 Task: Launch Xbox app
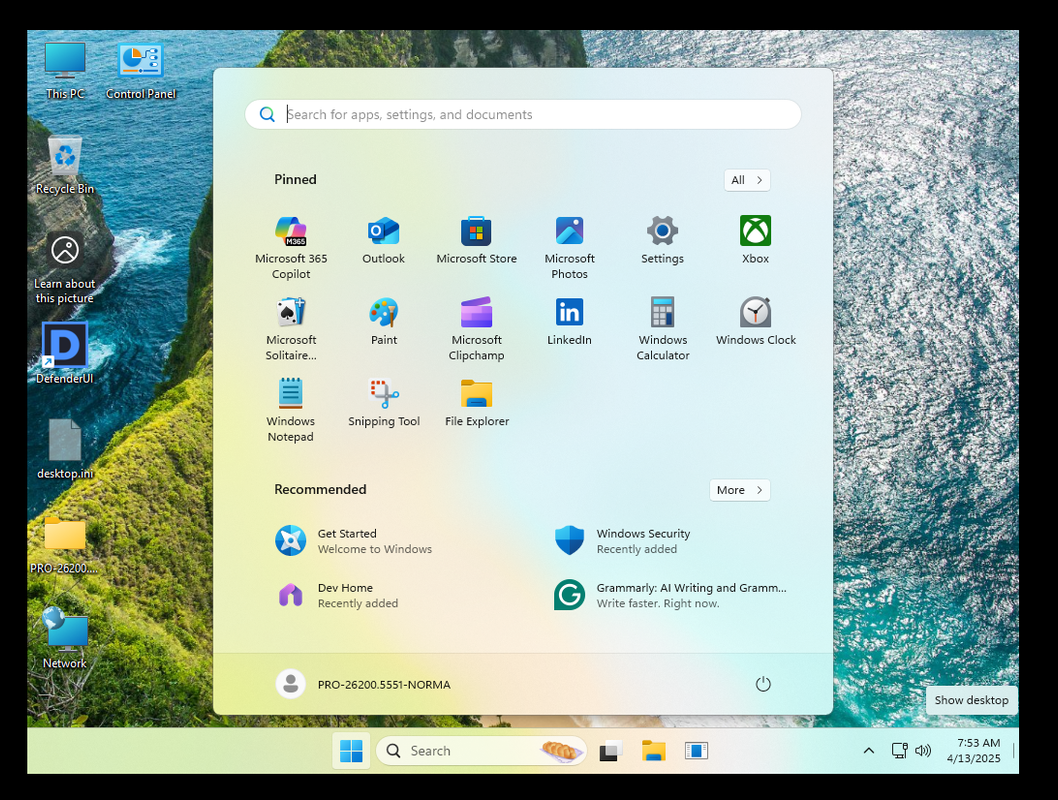click(755, 240)
